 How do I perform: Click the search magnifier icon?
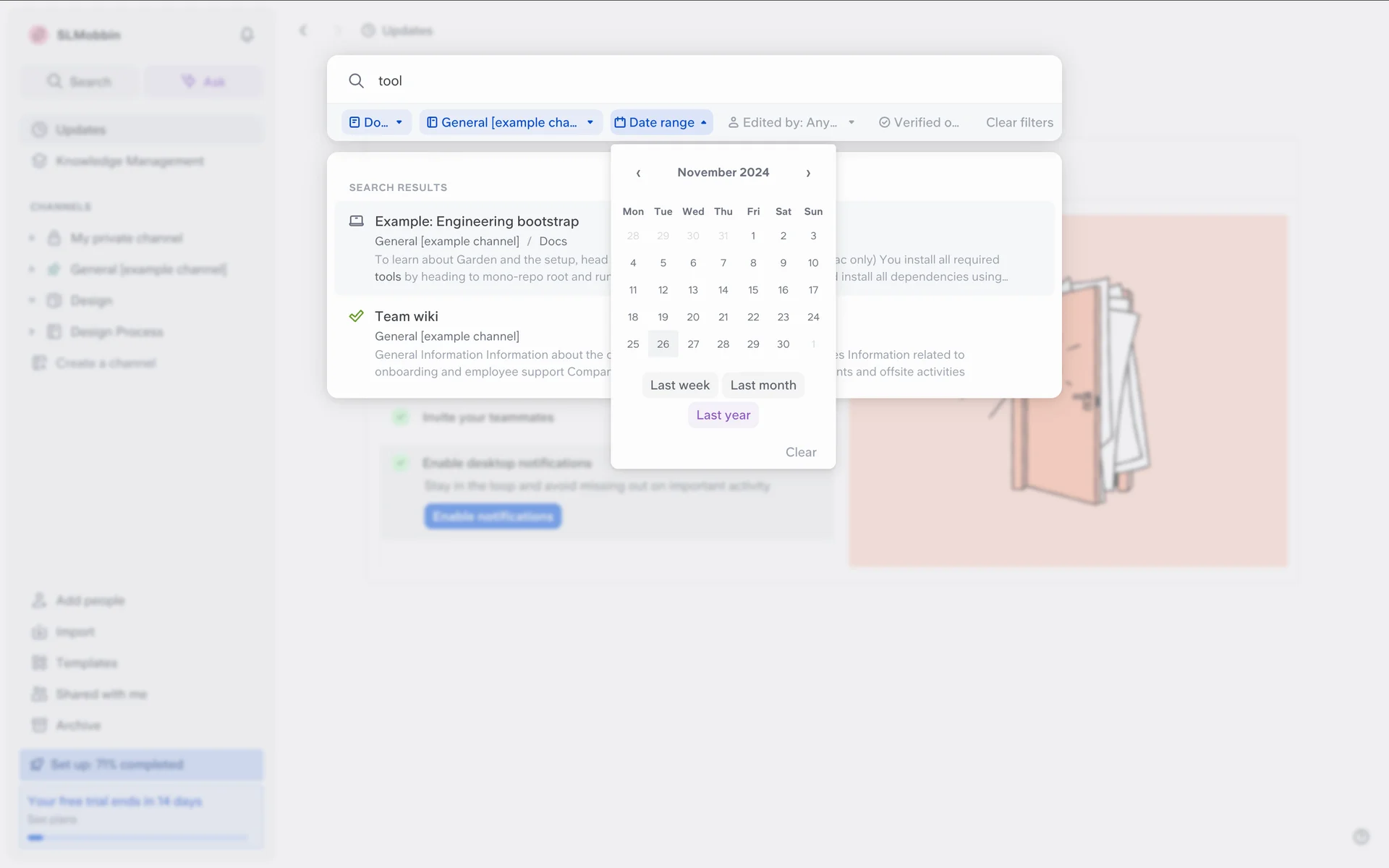click(x=356, y=81)
